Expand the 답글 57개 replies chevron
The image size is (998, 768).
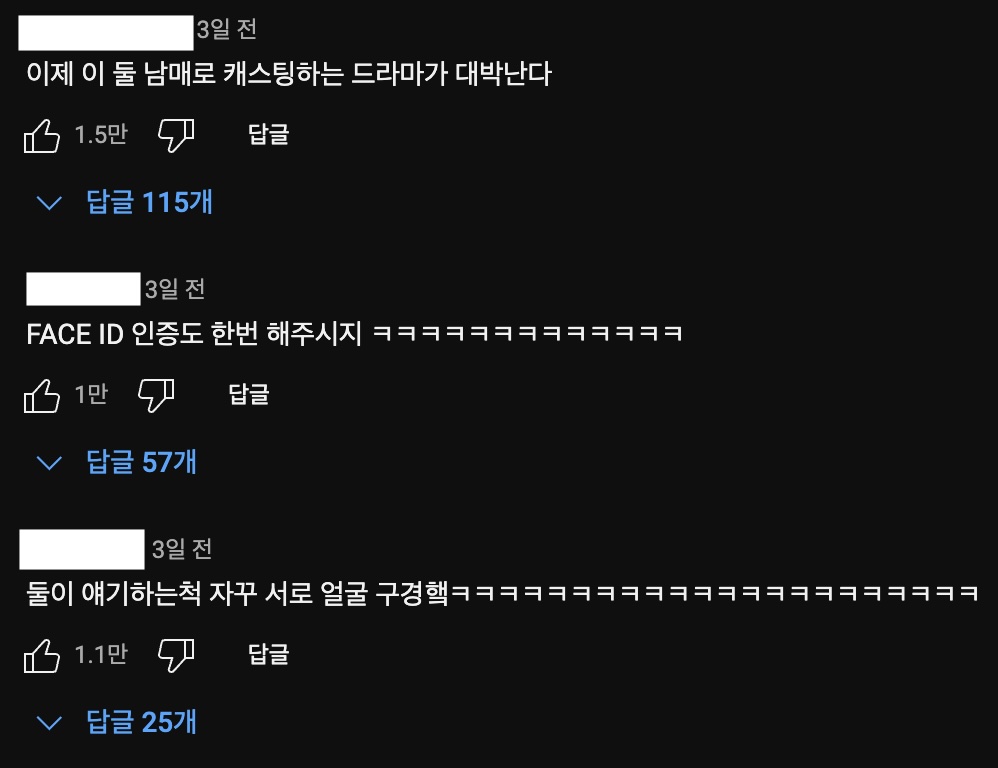click(x=49, y=463)
